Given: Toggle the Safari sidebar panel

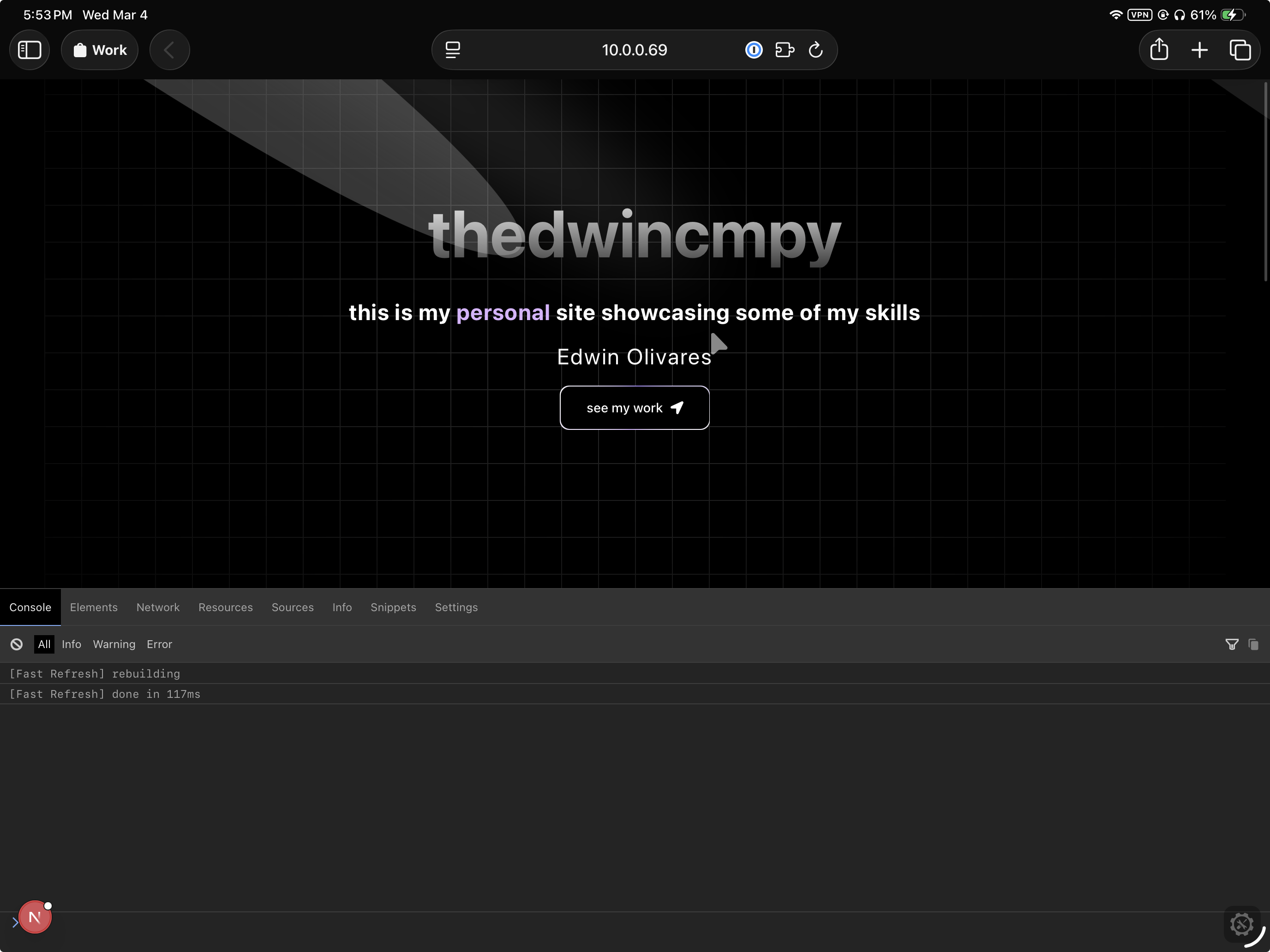Looking at the screenshot, I should coord(29,50).
